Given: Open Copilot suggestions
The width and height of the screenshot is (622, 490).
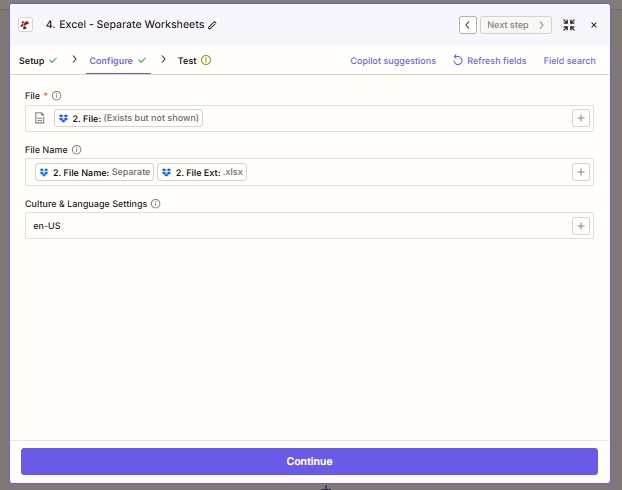Looking at the screenshot, I should (x=393, y=61).
